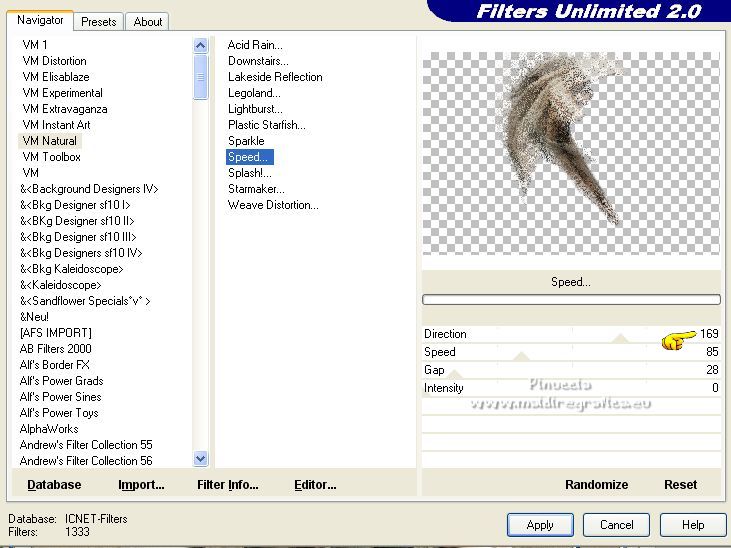731x548 pixels.
Task: Click the Speed slider handle
Action: (521, 356)
